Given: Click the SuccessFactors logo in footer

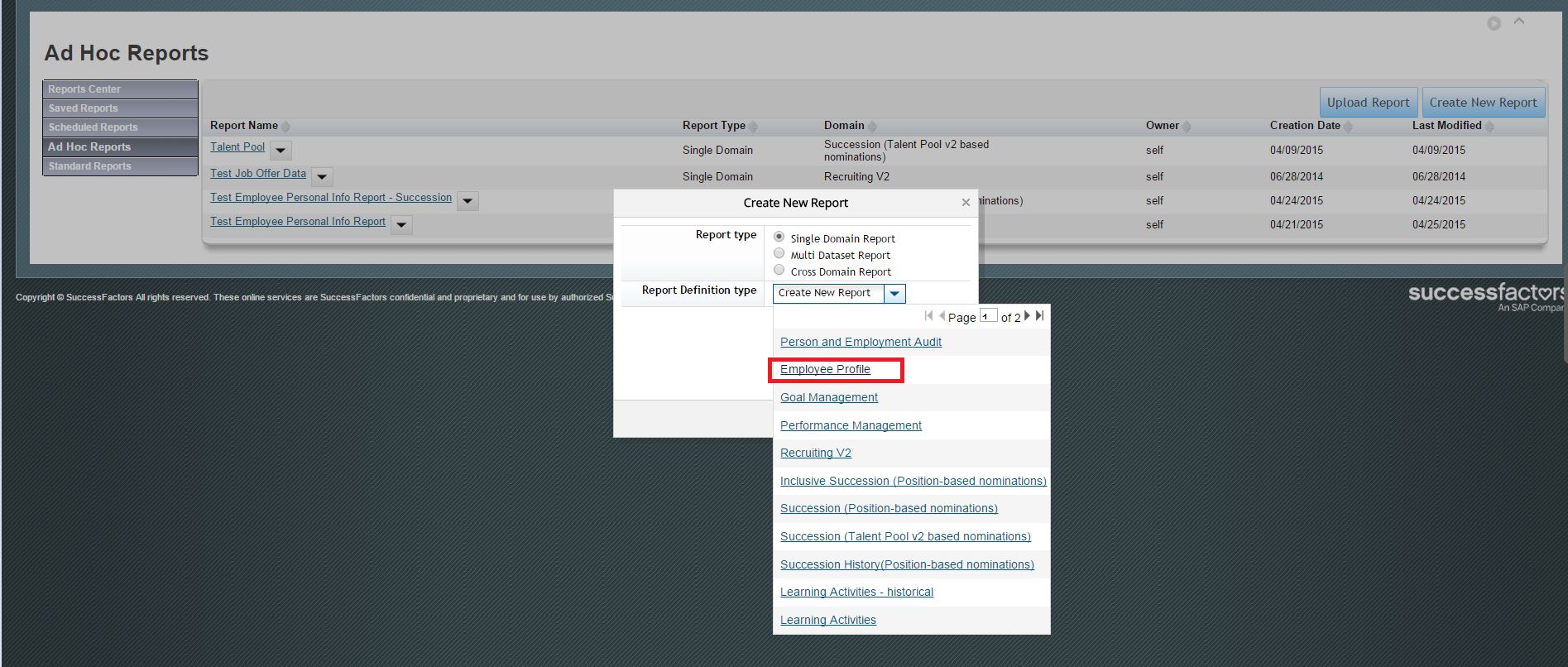Looking at the screenshot, I should (x=1487, y=296).
